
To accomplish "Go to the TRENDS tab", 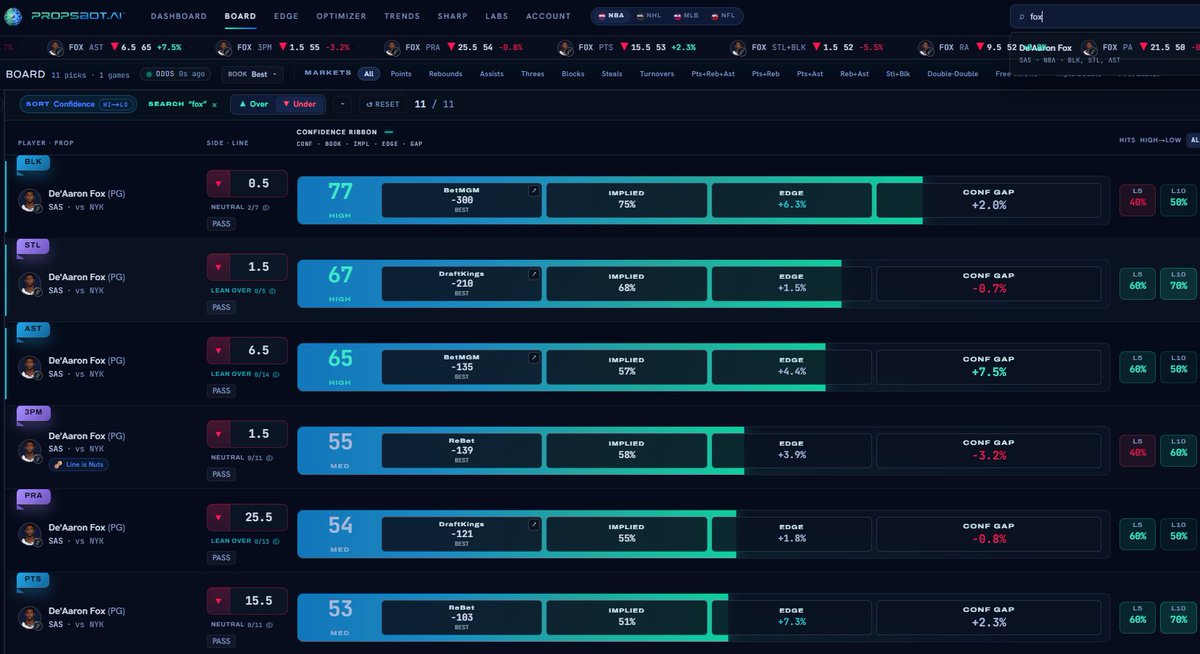I will tap(402, 16).
